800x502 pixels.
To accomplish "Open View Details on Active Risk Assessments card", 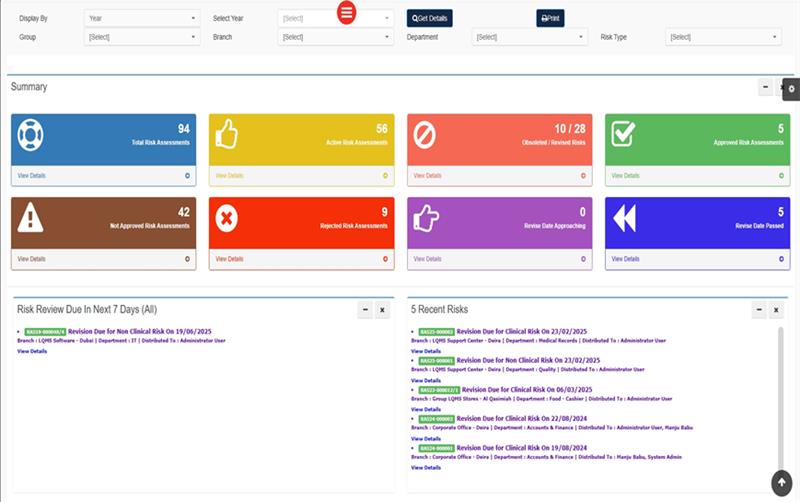I will tap(230, 175).
